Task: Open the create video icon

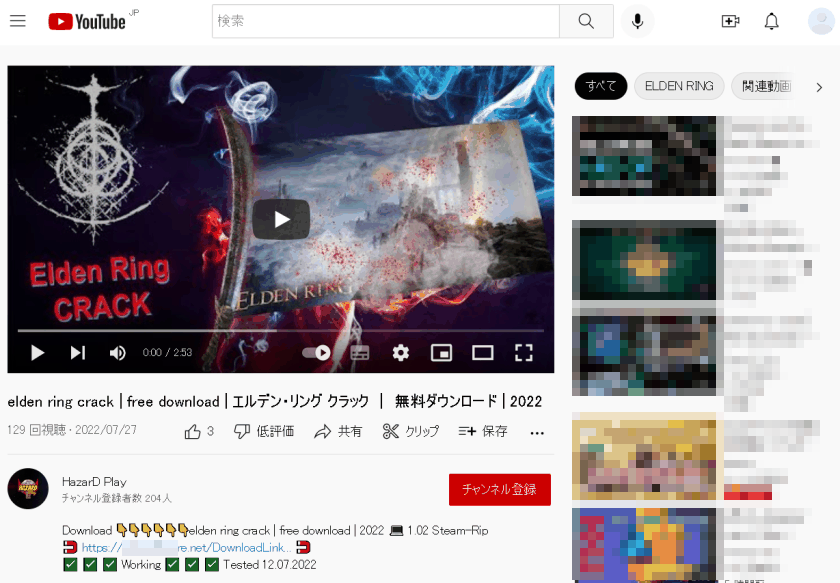Action: pos(730,21)
